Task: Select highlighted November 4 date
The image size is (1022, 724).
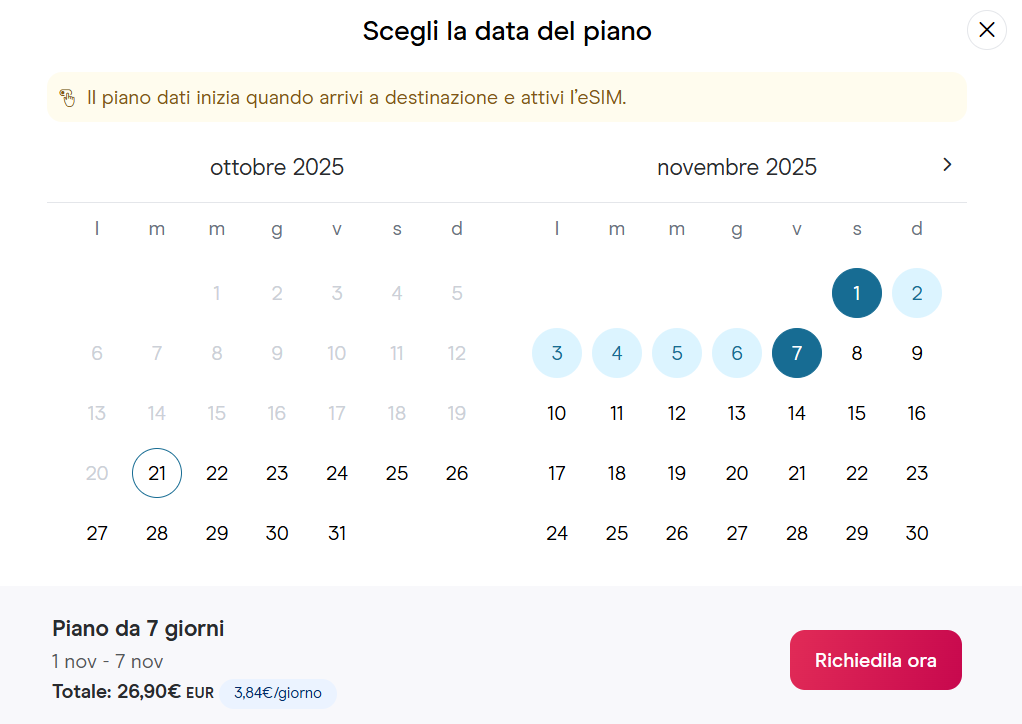Action: point(617,353)
